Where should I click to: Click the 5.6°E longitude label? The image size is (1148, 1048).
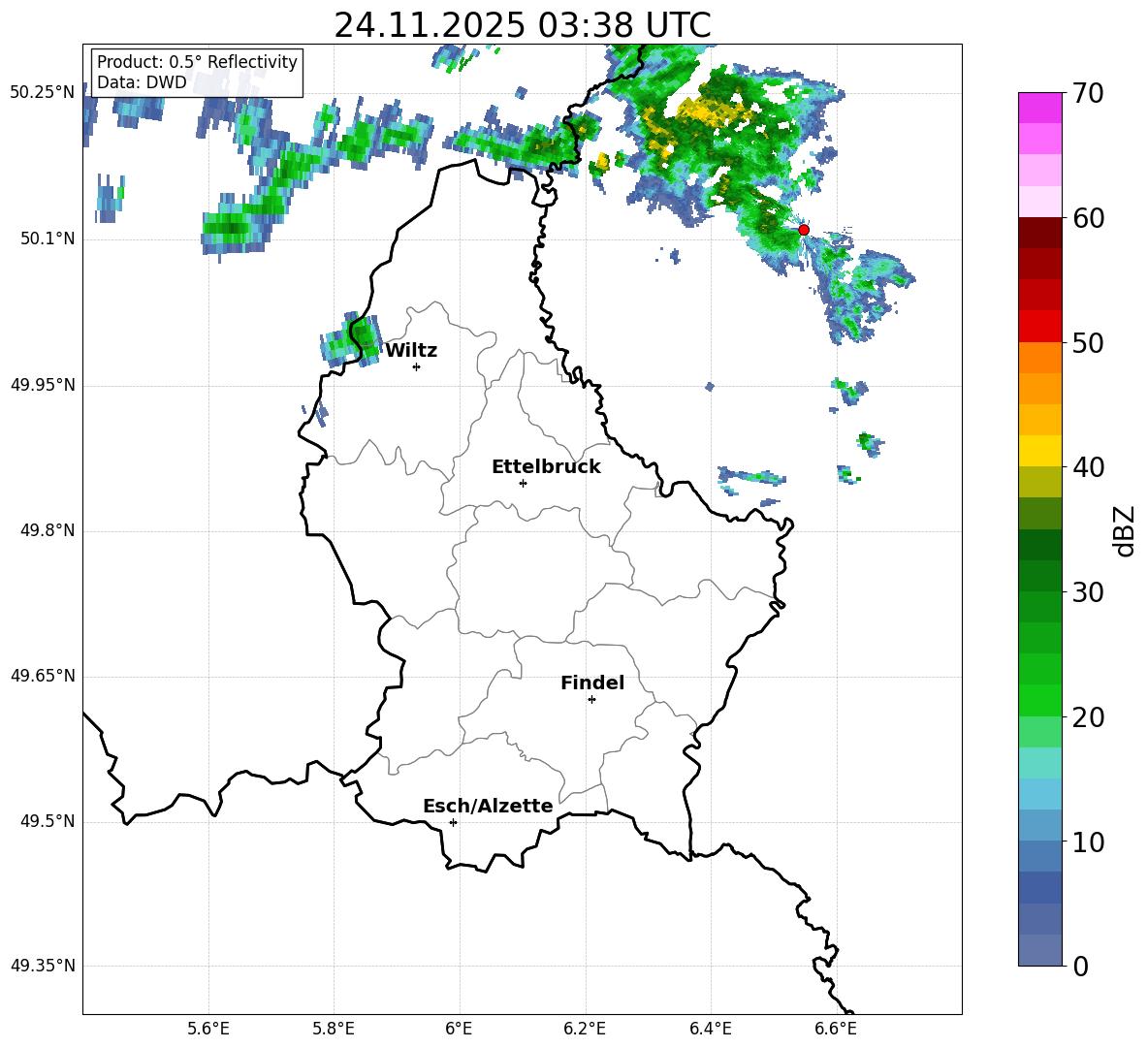[x=208, y=1029]
